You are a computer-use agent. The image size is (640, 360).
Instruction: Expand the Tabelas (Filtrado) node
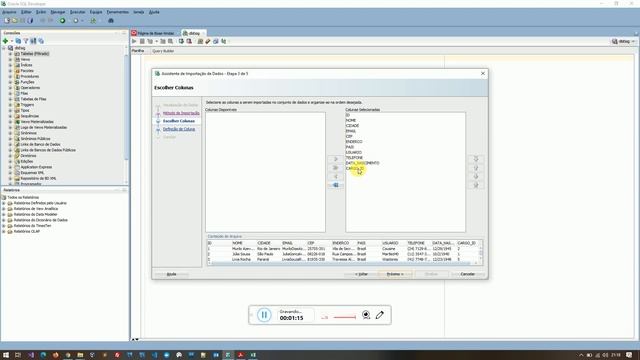click(10, 53)
